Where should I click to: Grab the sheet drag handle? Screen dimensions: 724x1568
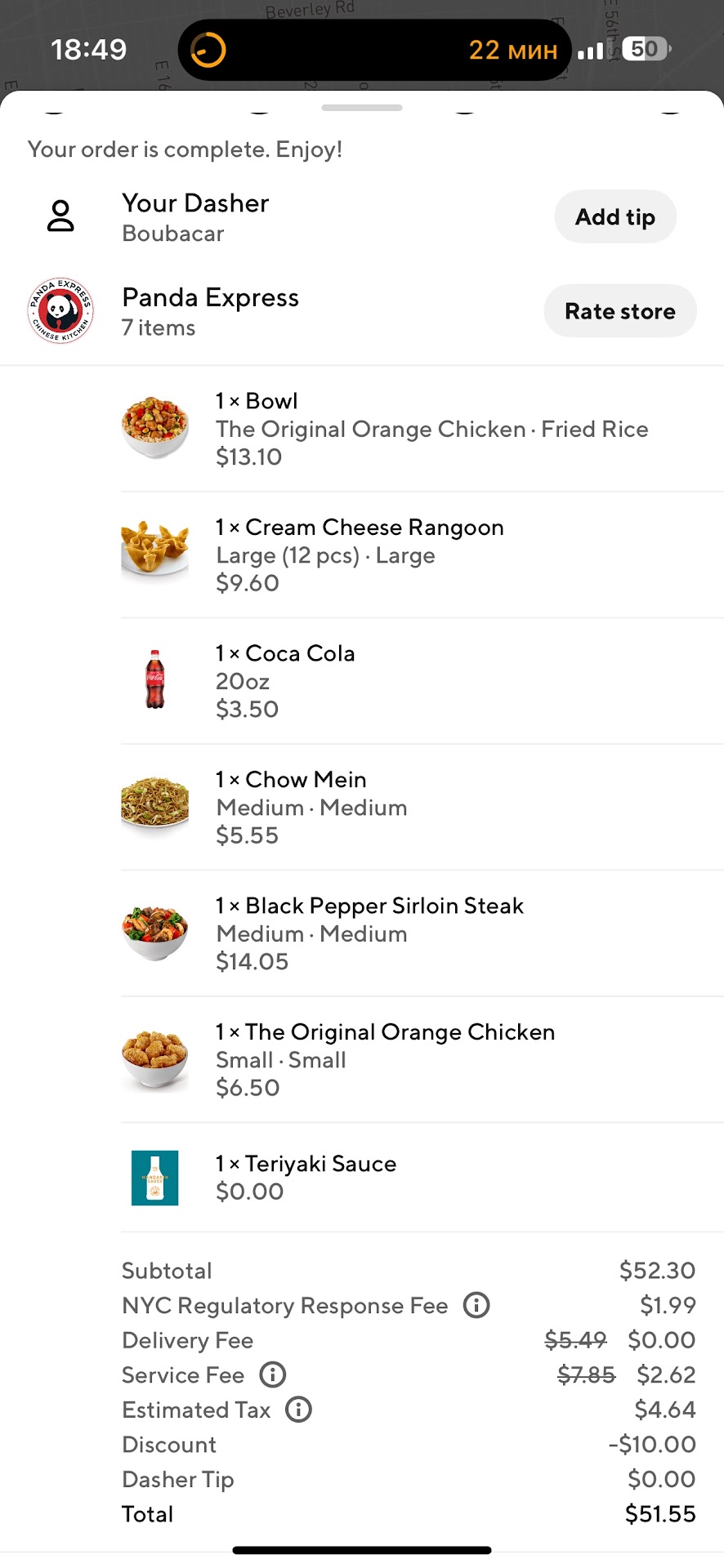(x=362, y=108)
